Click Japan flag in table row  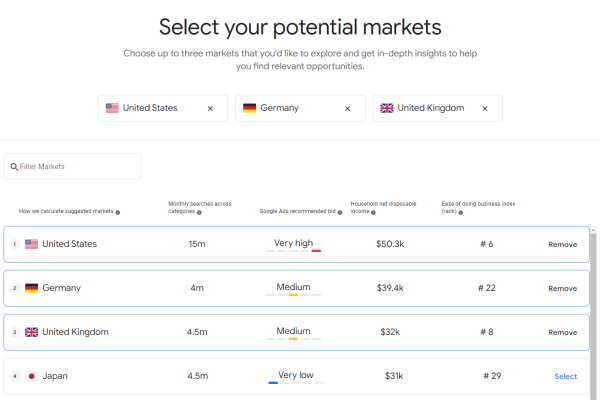tap(31, 376)
